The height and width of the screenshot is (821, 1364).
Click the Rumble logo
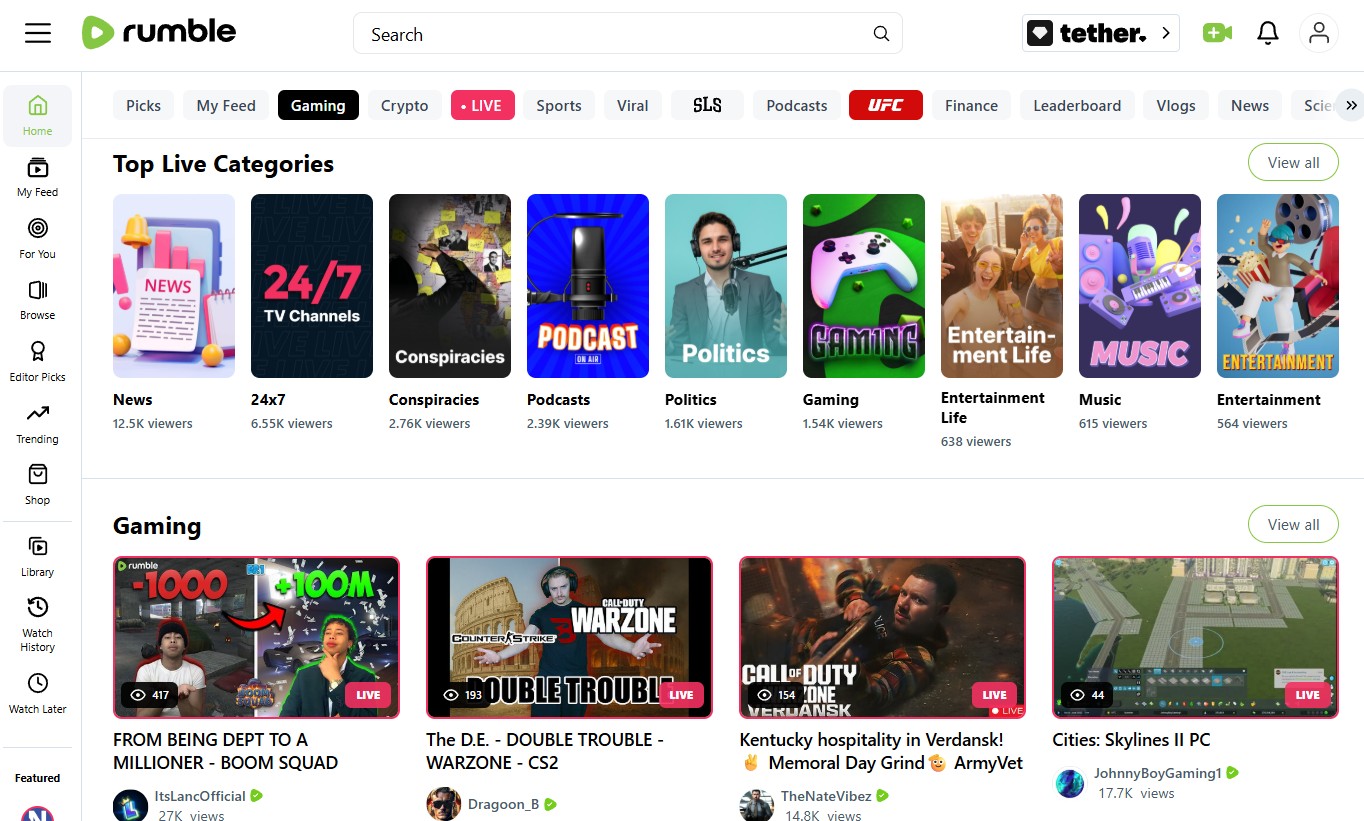(x=158, y=32)
